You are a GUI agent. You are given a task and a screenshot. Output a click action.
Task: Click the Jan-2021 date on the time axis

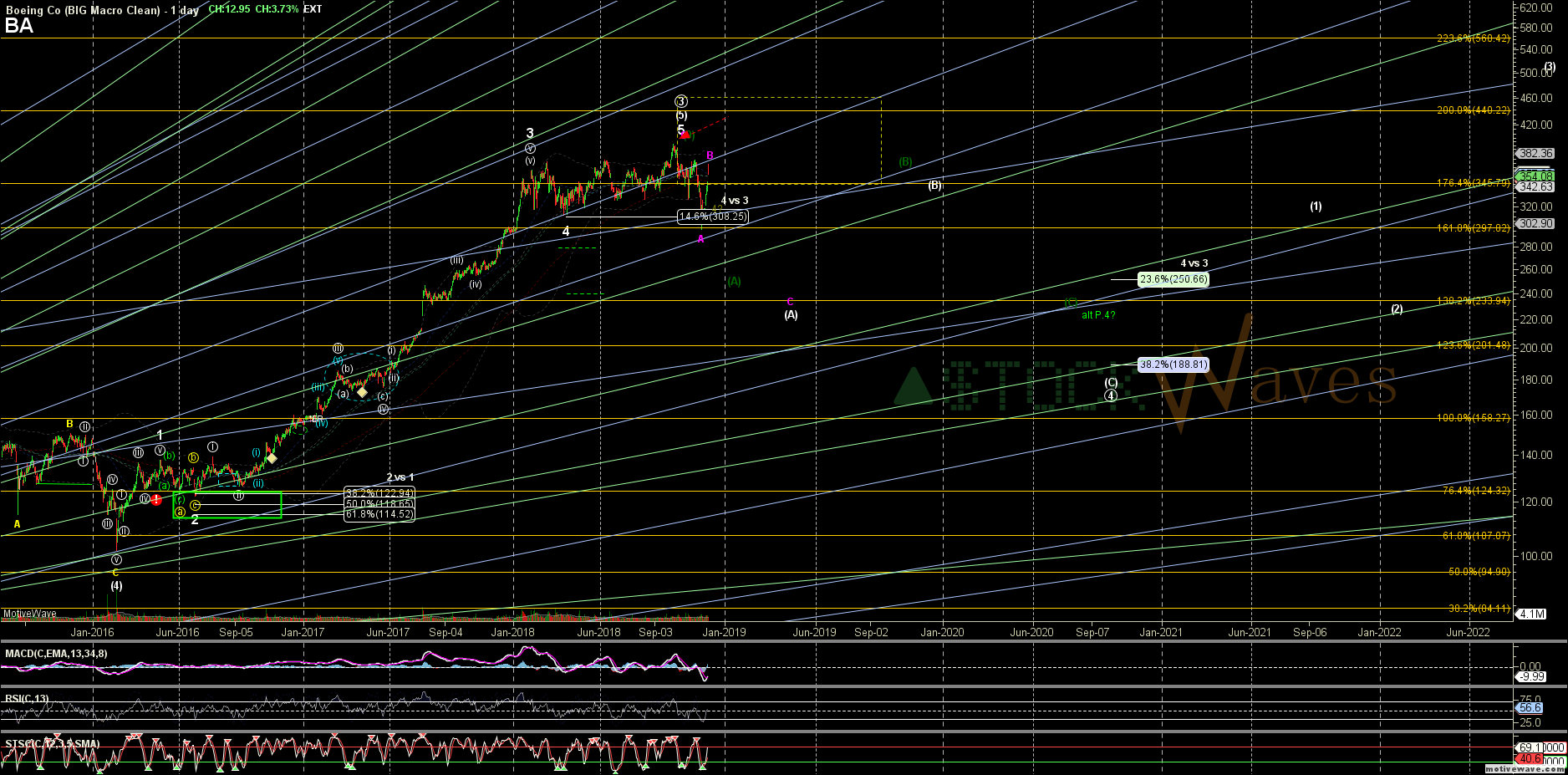pyautogui.click(x=1161, y=632)
